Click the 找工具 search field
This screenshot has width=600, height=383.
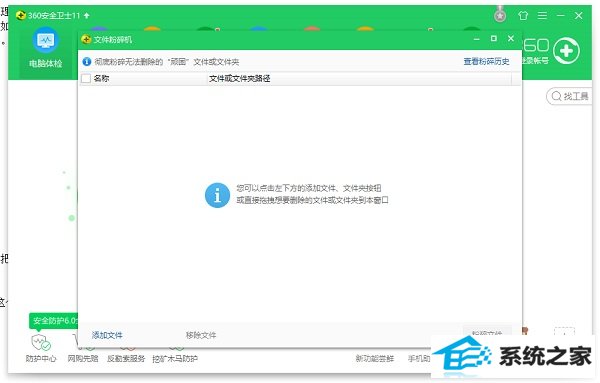[x=569, y=96]
